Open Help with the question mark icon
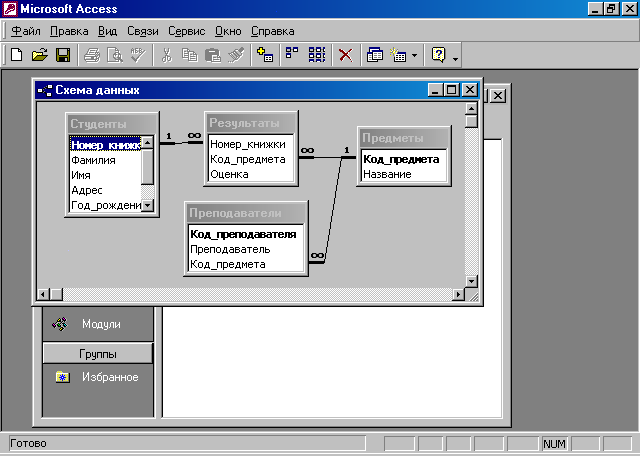 click(438, 54)
